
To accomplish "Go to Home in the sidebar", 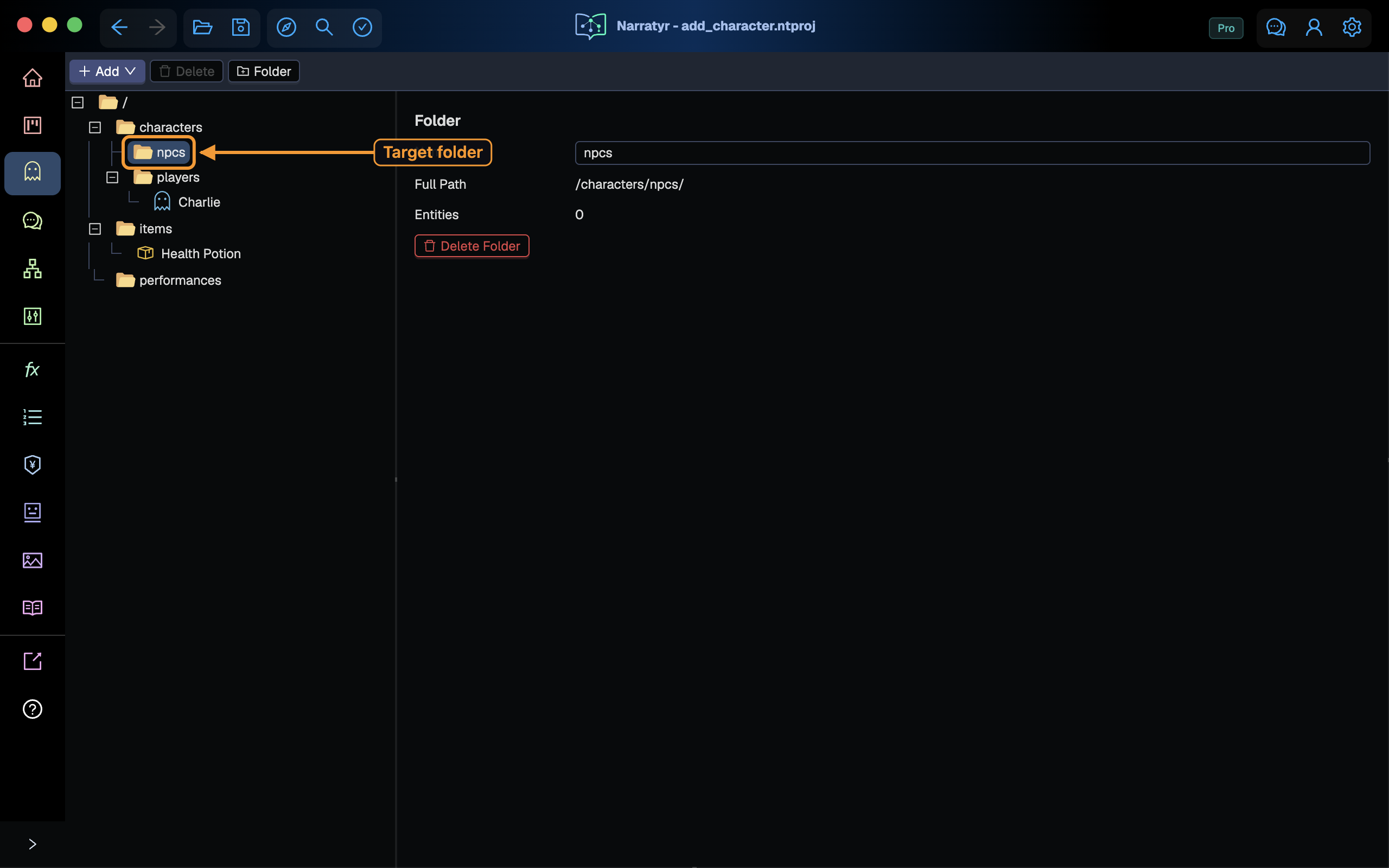I will pyautogui.click(x=33, y=78).
